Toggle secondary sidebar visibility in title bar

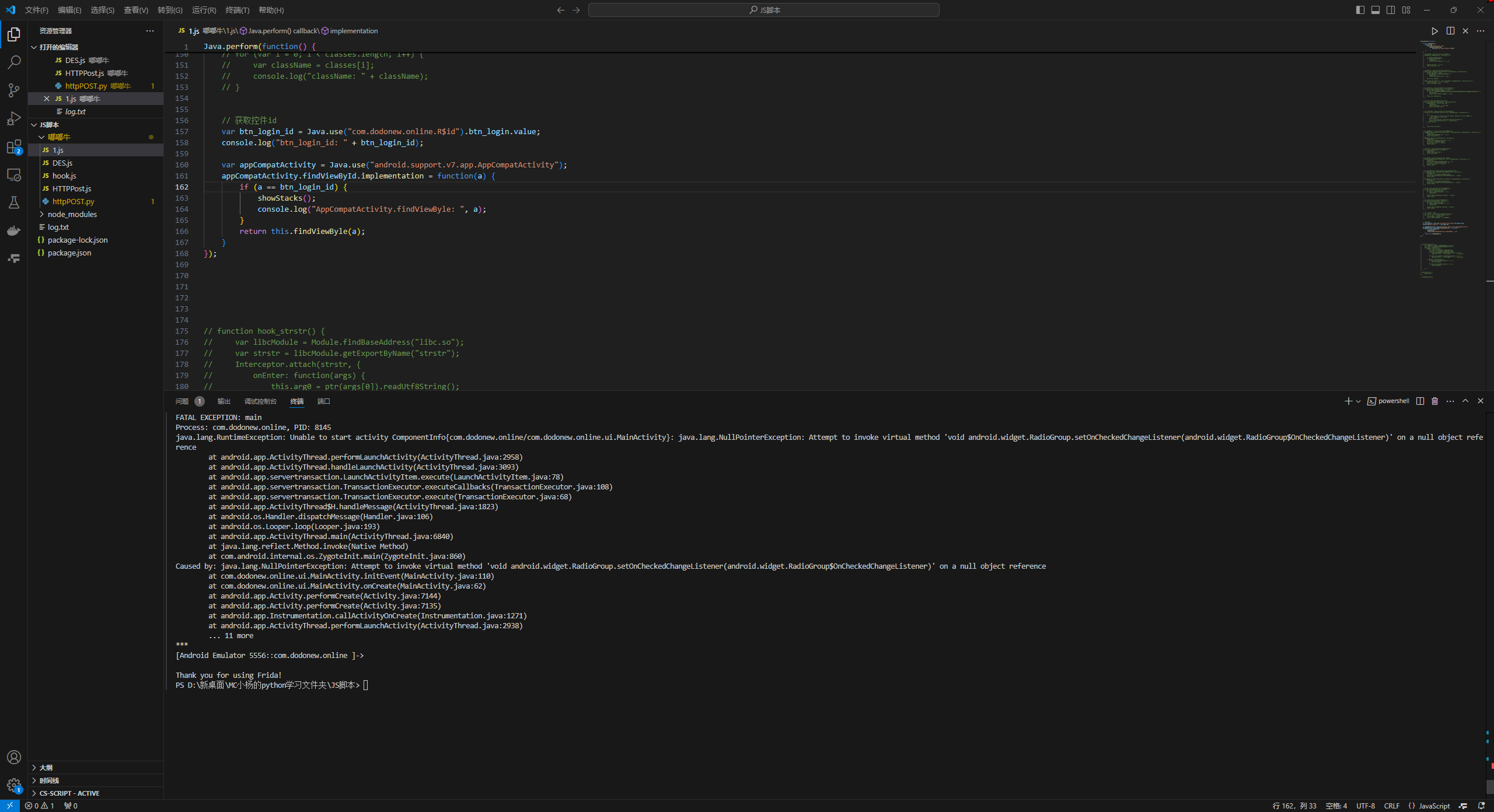pos(1391,10)
